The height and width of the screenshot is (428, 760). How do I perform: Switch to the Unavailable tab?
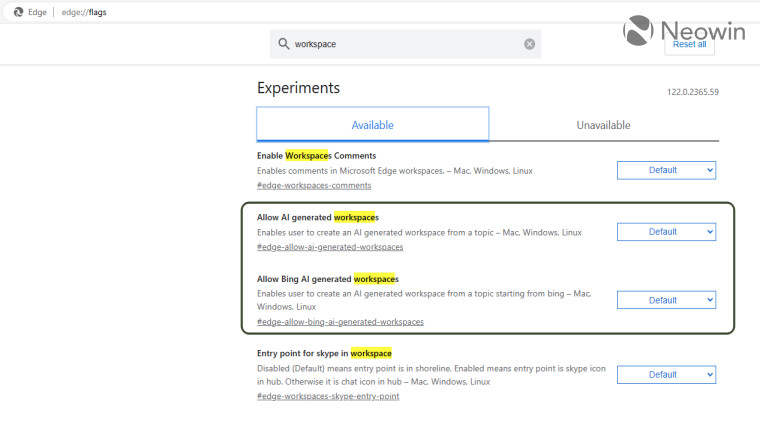[603, 125]
